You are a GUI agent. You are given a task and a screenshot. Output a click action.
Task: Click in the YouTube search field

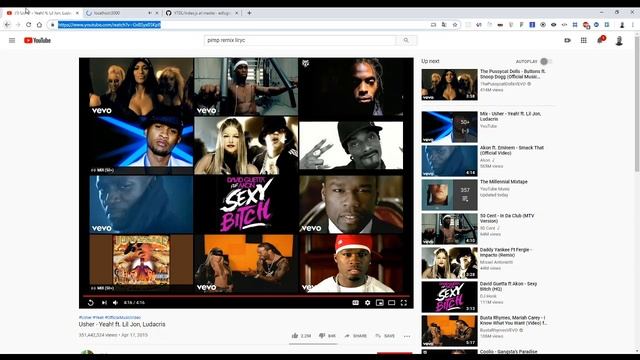(300, 40)
